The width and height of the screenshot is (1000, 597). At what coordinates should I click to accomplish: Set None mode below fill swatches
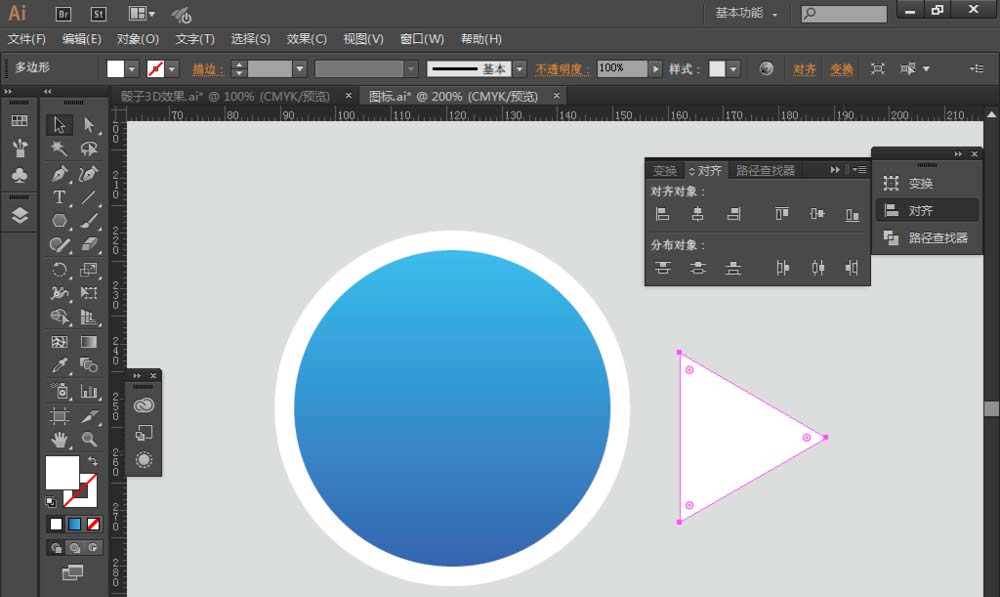(x=93, y=524)
